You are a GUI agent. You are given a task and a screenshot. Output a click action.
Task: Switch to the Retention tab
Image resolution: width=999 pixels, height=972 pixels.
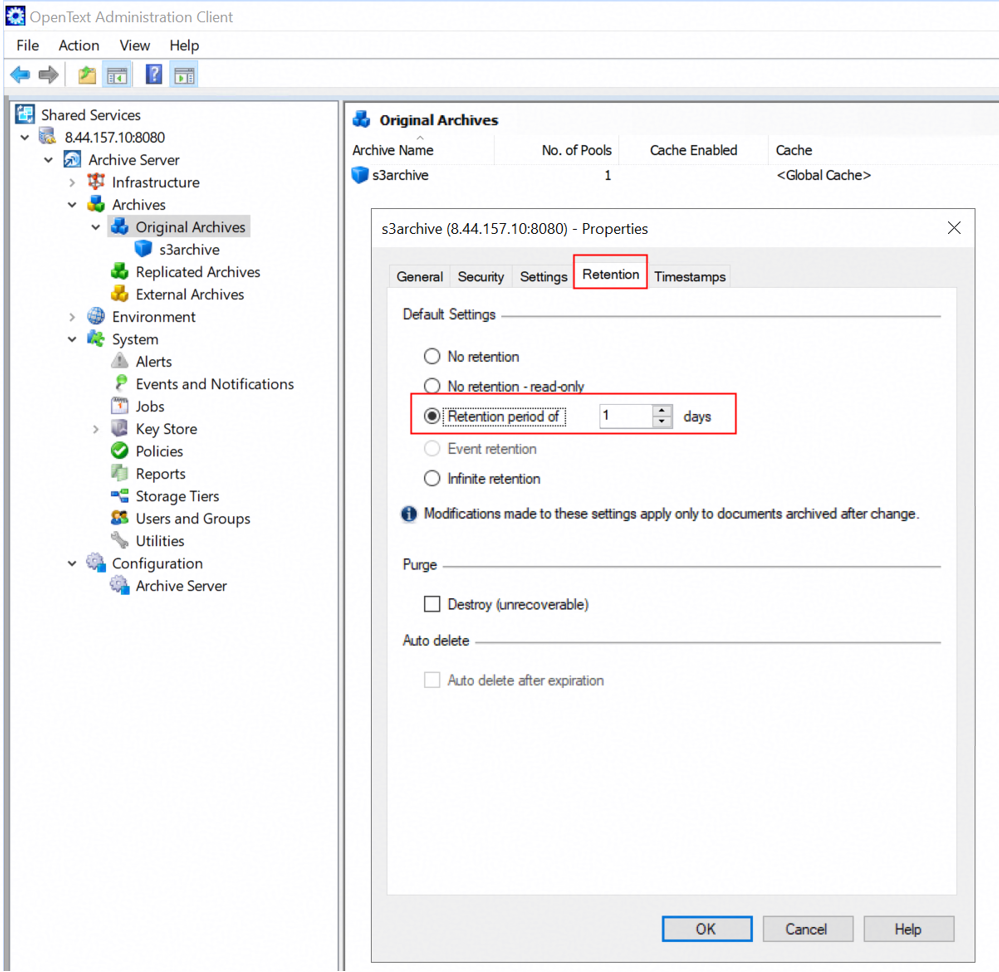(610, 274)
